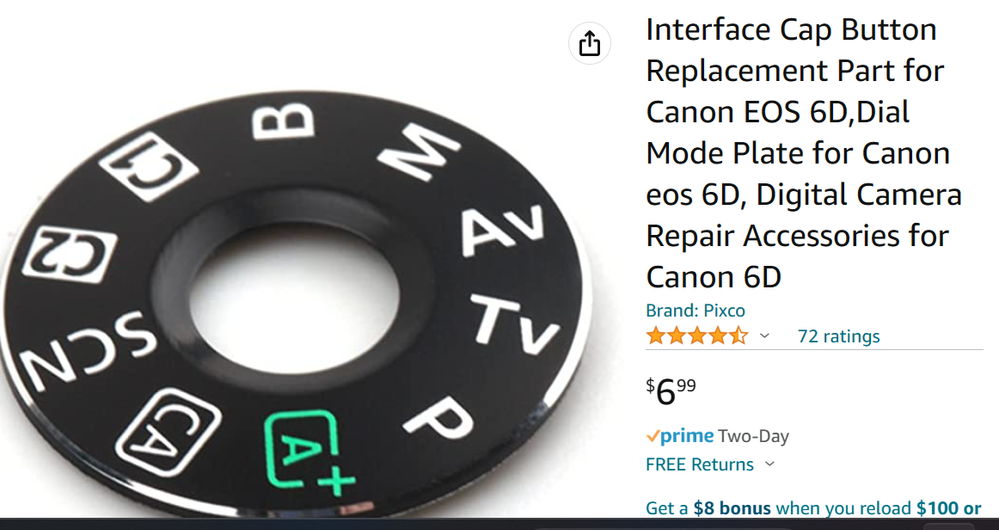The height and width of the screenshot is (530, 999).
Task: Expand the FREE Returns chevron
Action: point(770,464)
